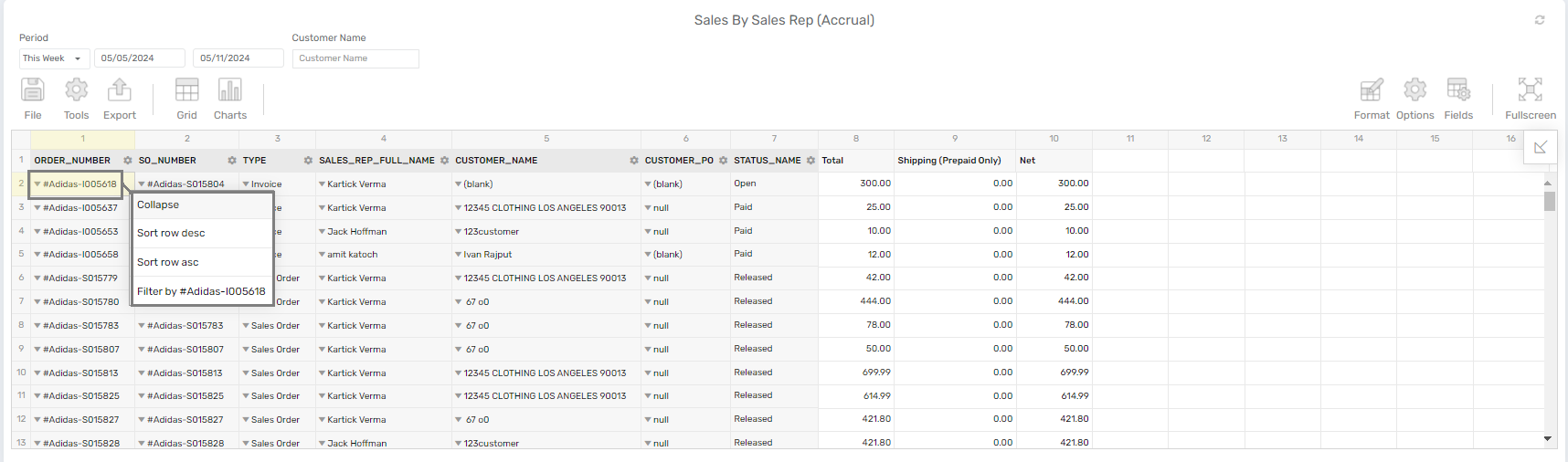Click the refresh icon at top right
Screen dimensions: 1568x462
tap(1540, 20)
